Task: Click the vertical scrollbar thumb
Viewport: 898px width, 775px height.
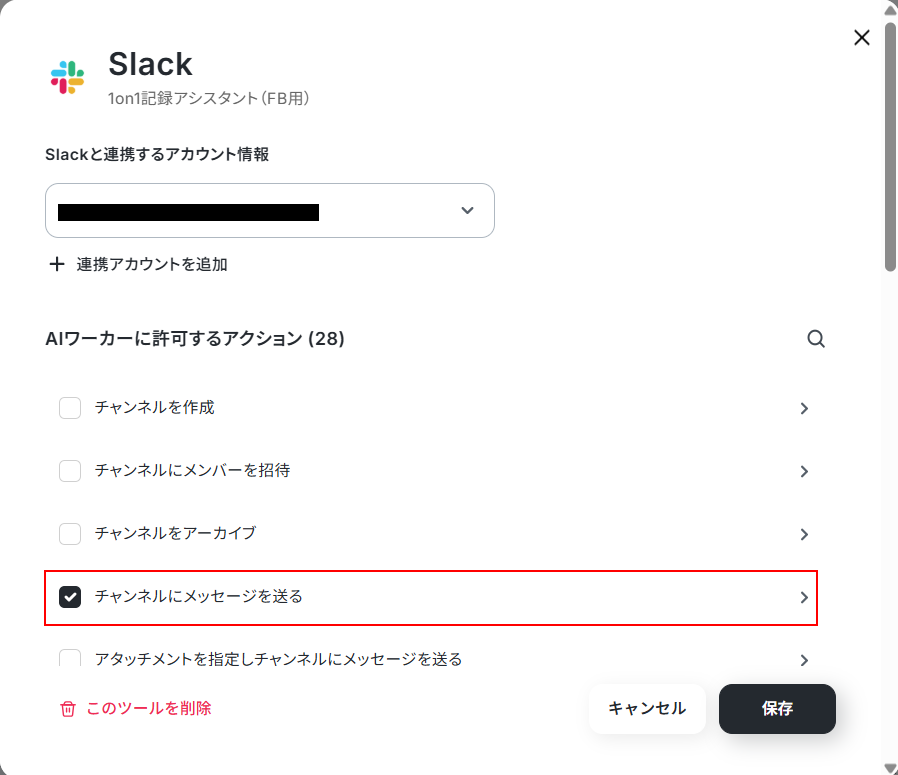Action: pos(890,146)
